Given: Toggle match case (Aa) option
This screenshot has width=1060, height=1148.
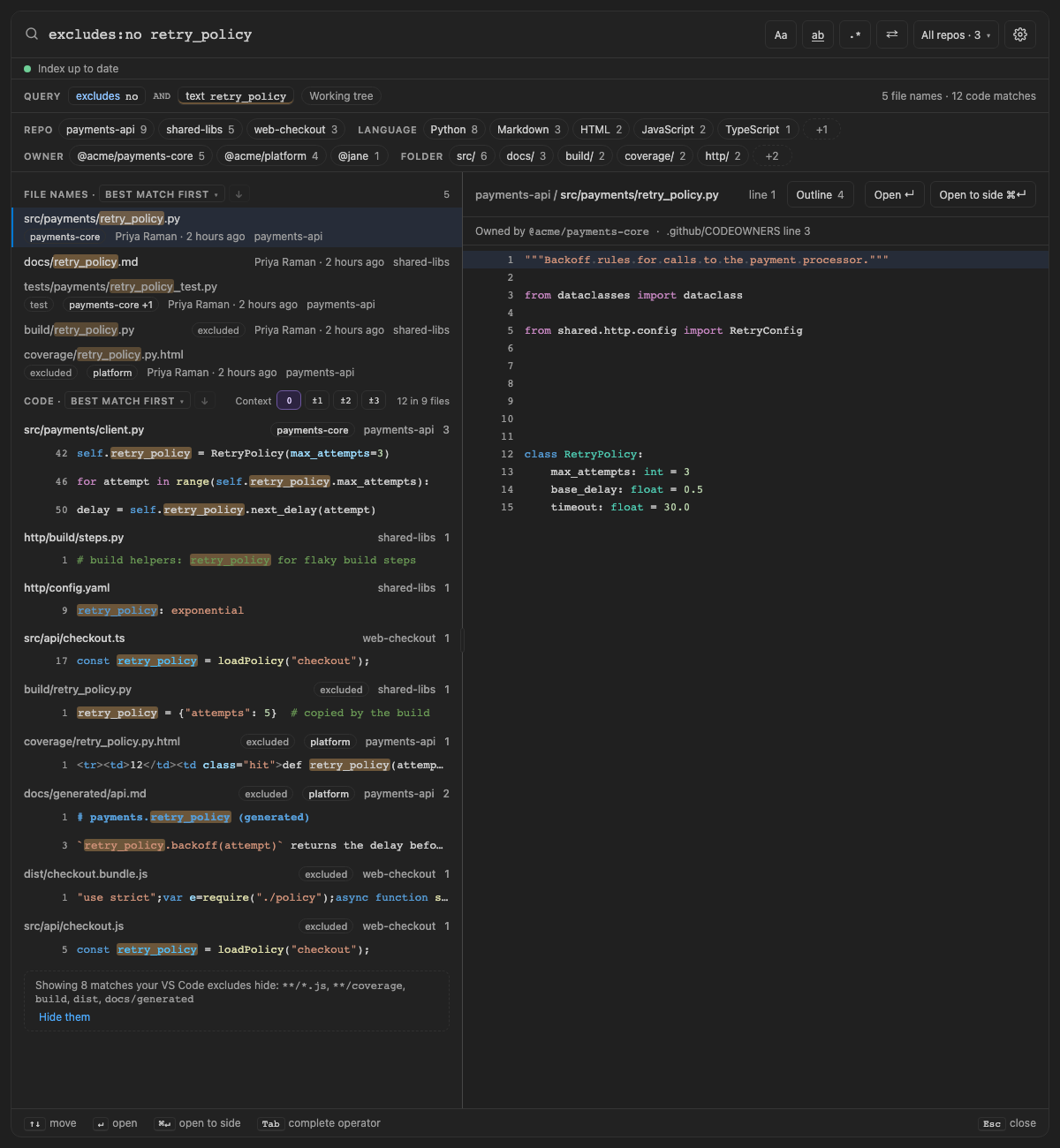Looking at the screenshot, I should pyautogui.click(x=781, y=34).
